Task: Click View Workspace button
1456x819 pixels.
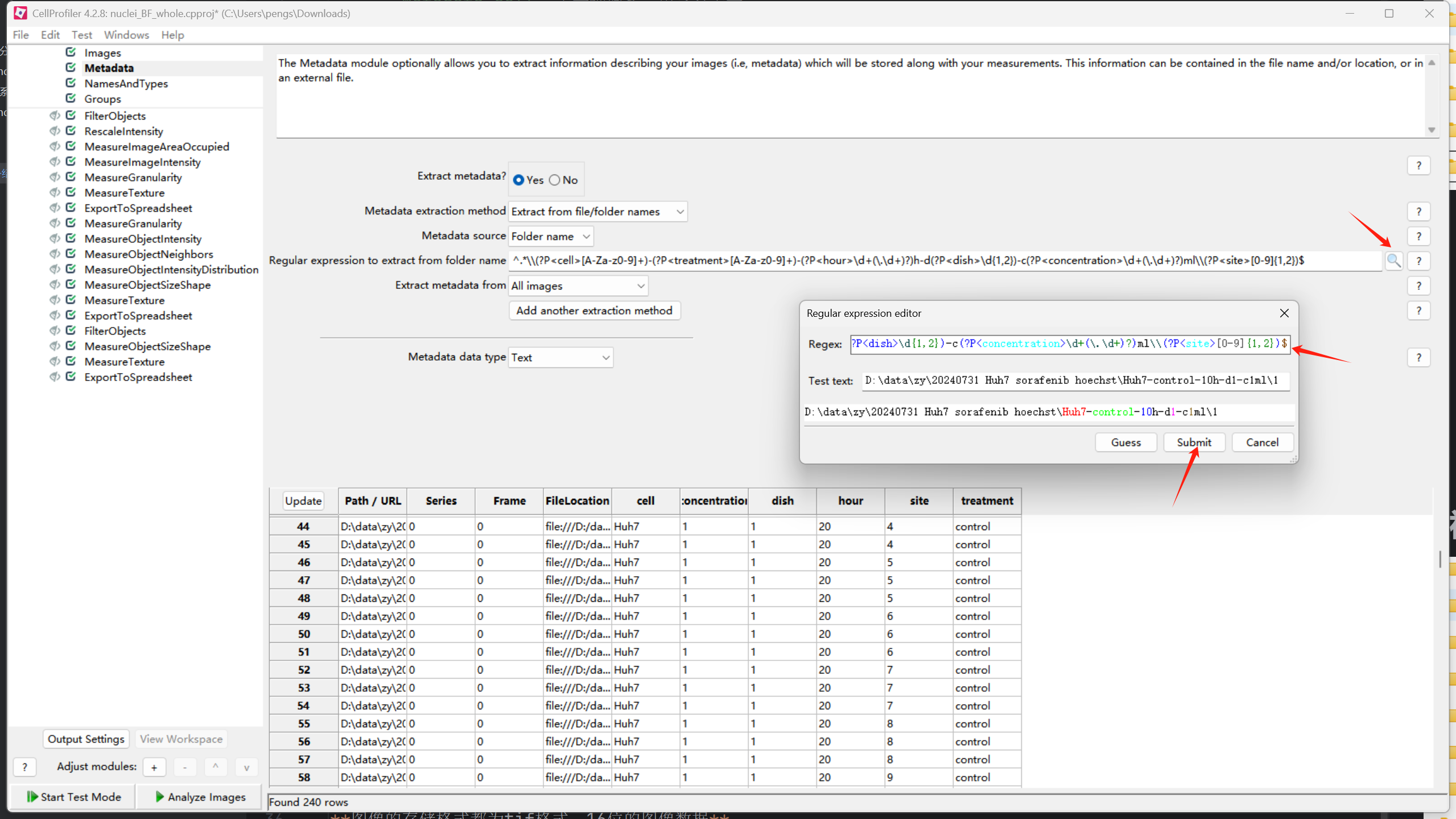Action: pos(181,739)
